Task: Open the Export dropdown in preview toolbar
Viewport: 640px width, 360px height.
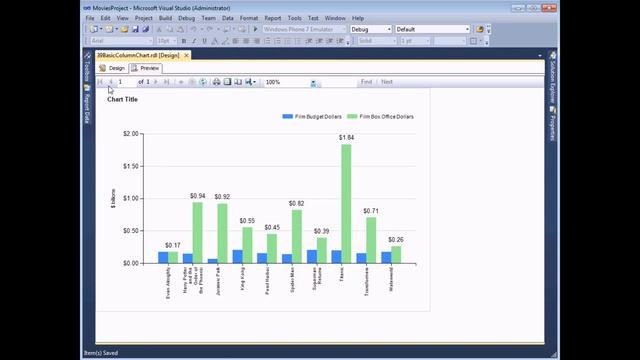Action: (x=250, y=82)
